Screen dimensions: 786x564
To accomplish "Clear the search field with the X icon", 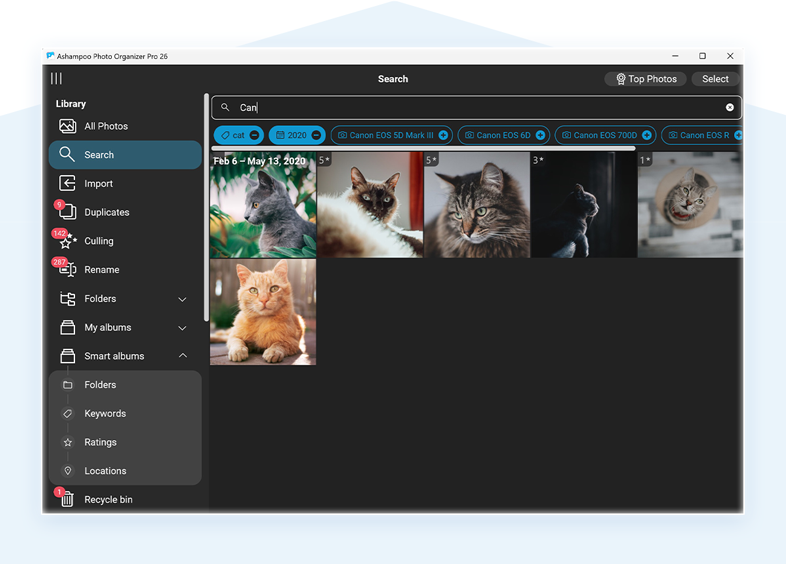I will (729, 107).
